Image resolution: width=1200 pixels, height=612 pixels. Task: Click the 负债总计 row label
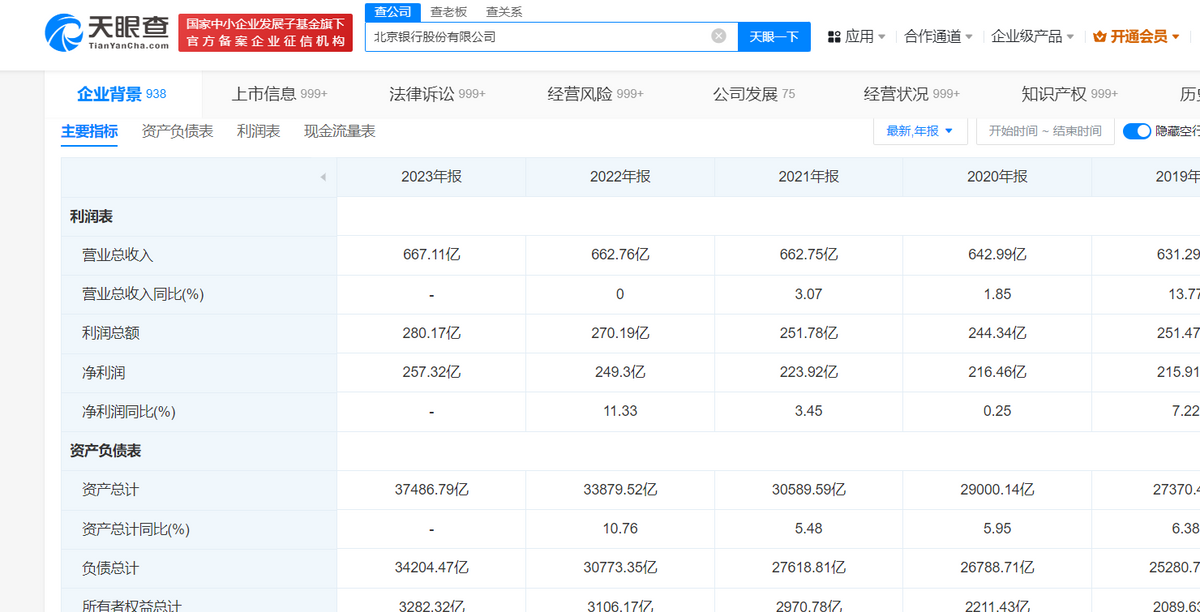(110, 568)
